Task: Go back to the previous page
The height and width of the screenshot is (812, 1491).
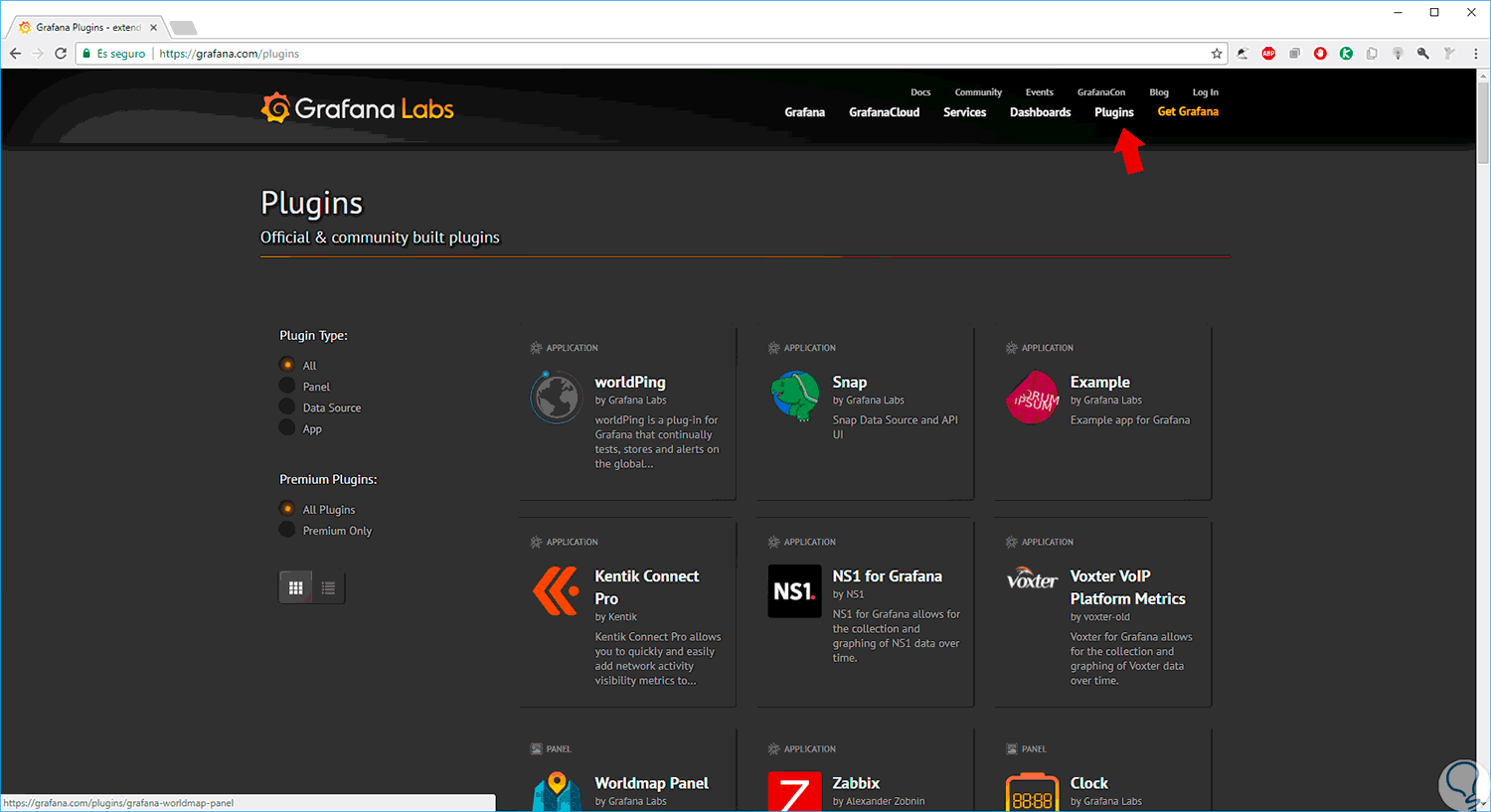Action: (15, 54)
